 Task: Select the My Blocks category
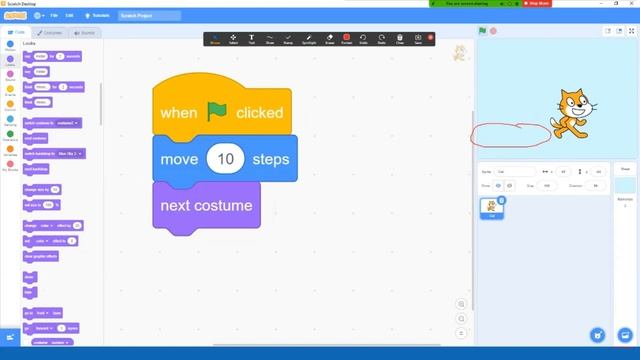(10, 166)
